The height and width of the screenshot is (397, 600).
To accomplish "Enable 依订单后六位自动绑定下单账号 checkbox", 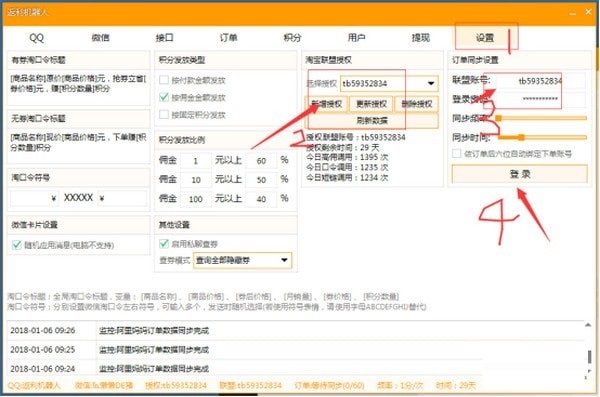I will 457,154.
